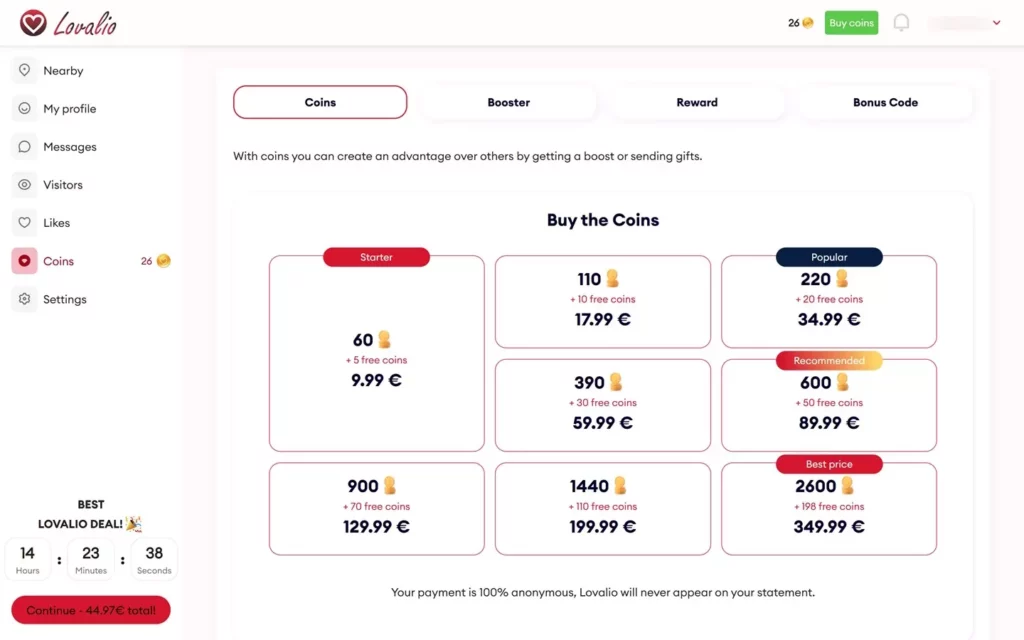This screenshot has width=1024, height=640.
Task: Stay on the Coins tab
Action: click(x=320, y=102)
